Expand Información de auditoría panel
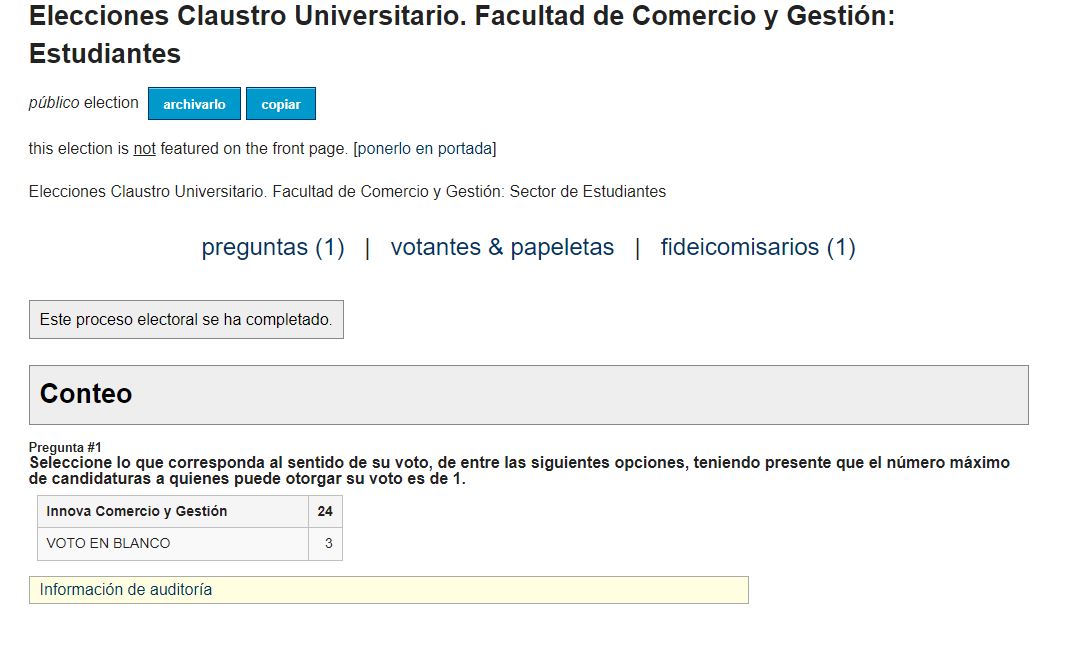The image size is (1076, 645). (x=388, y=590)
